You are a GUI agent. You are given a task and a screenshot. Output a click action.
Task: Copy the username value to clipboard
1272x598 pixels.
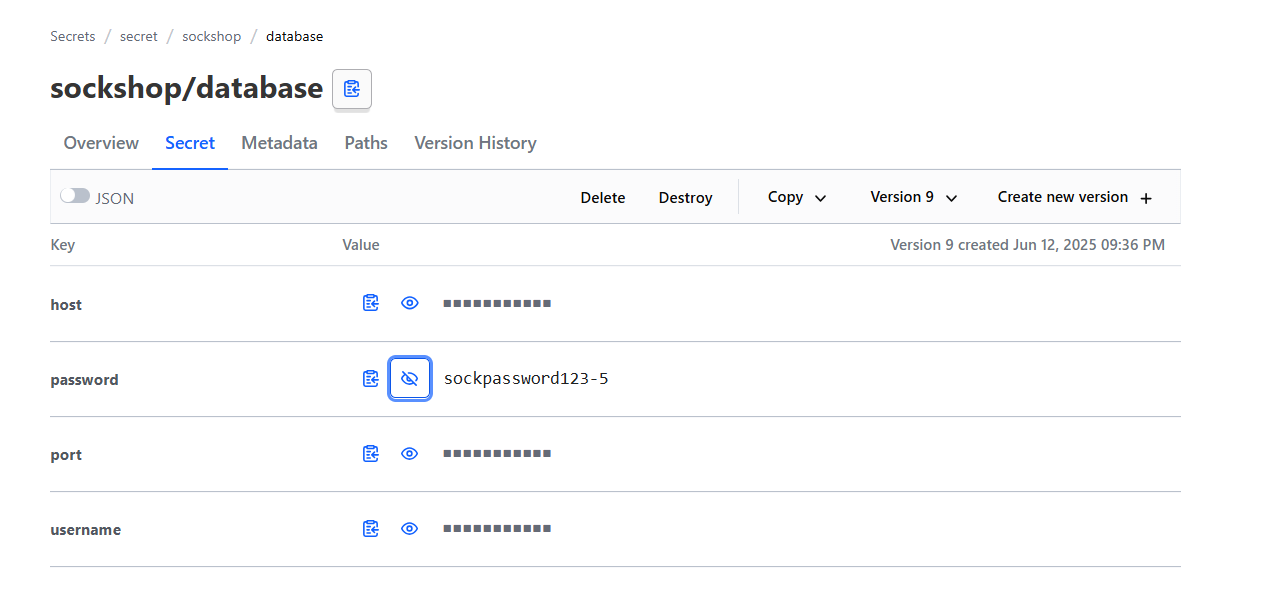click(371, 529)
